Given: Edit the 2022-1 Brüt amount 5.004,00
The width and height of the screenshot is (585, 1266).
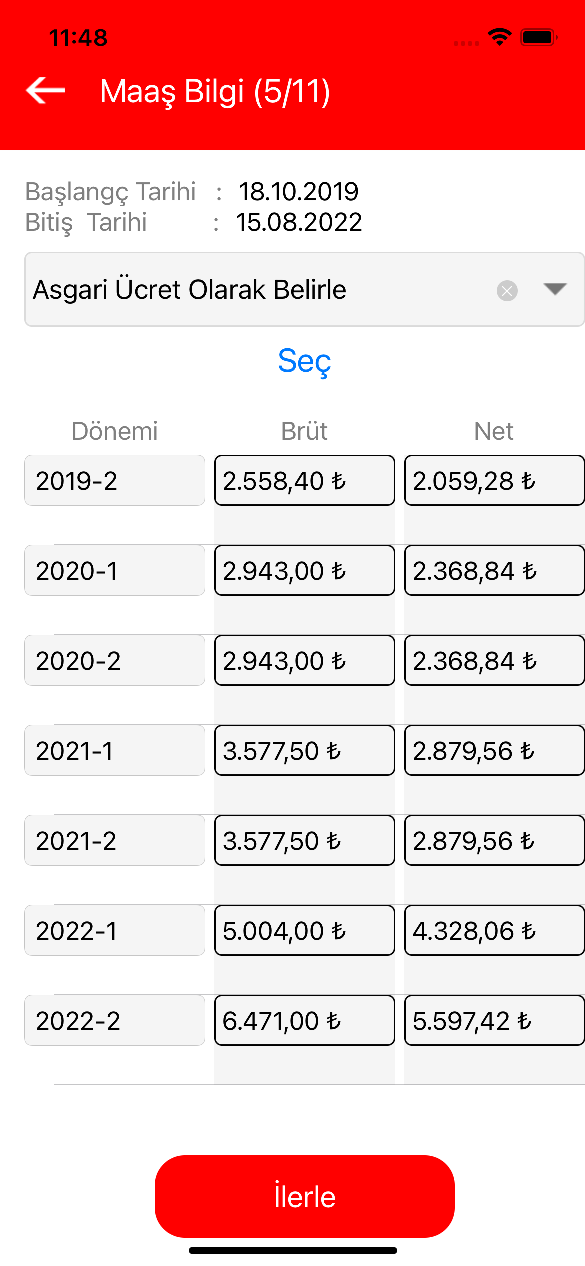Looking at the screenshot, I should [x=304, y=931].
